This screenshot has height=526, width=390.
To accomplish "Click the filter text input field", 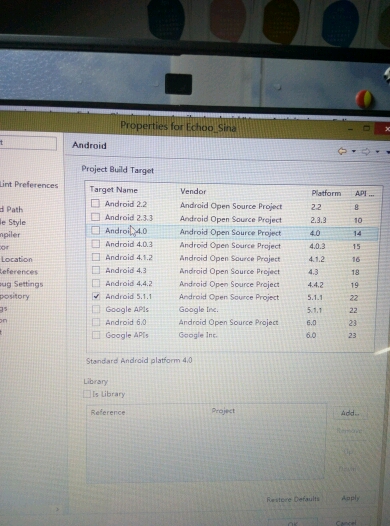I will pyautogui.click(x=28, y=143).
